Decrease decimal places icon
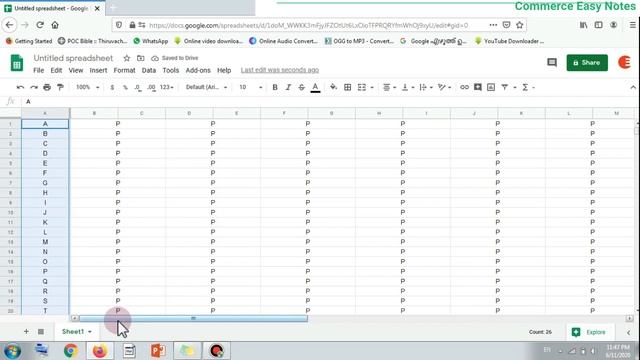 (x=138, y=87)
